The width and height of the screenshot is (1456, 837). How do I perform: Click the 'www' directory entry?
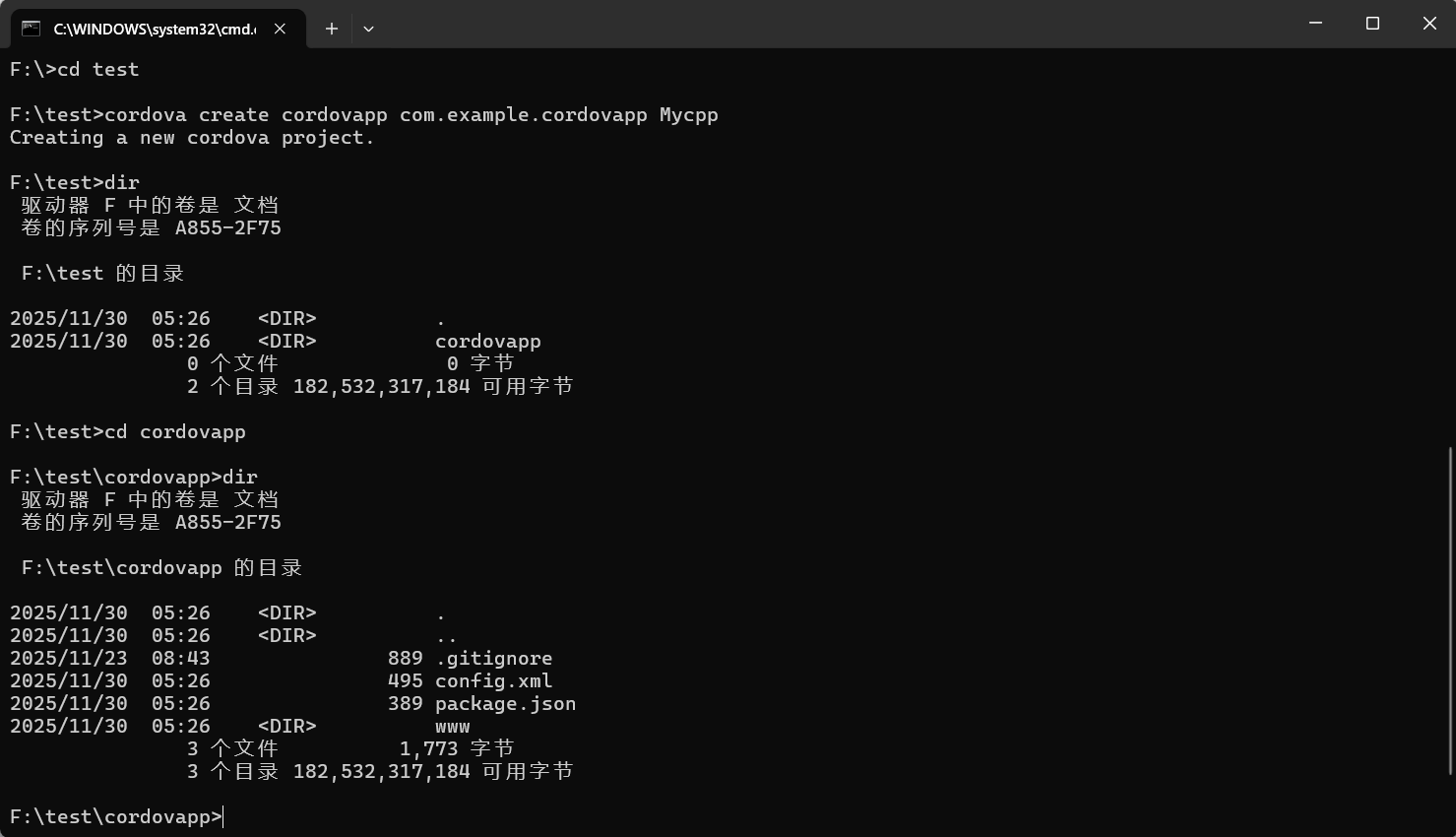click(x=453, y=726)
